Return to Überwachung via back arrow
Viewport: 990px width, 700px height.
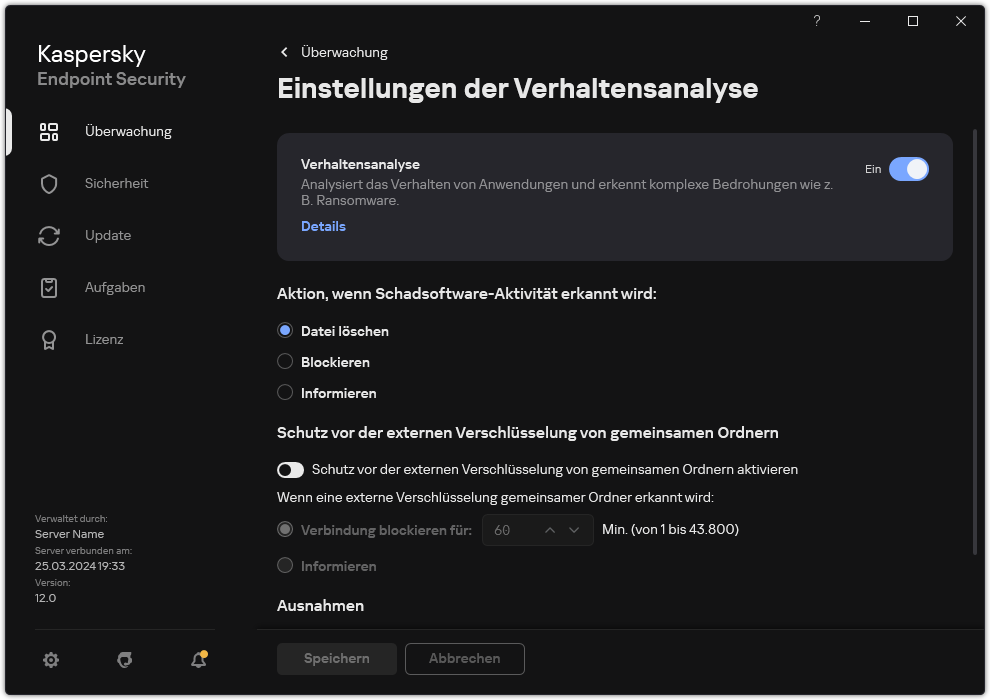coord(284,52)
